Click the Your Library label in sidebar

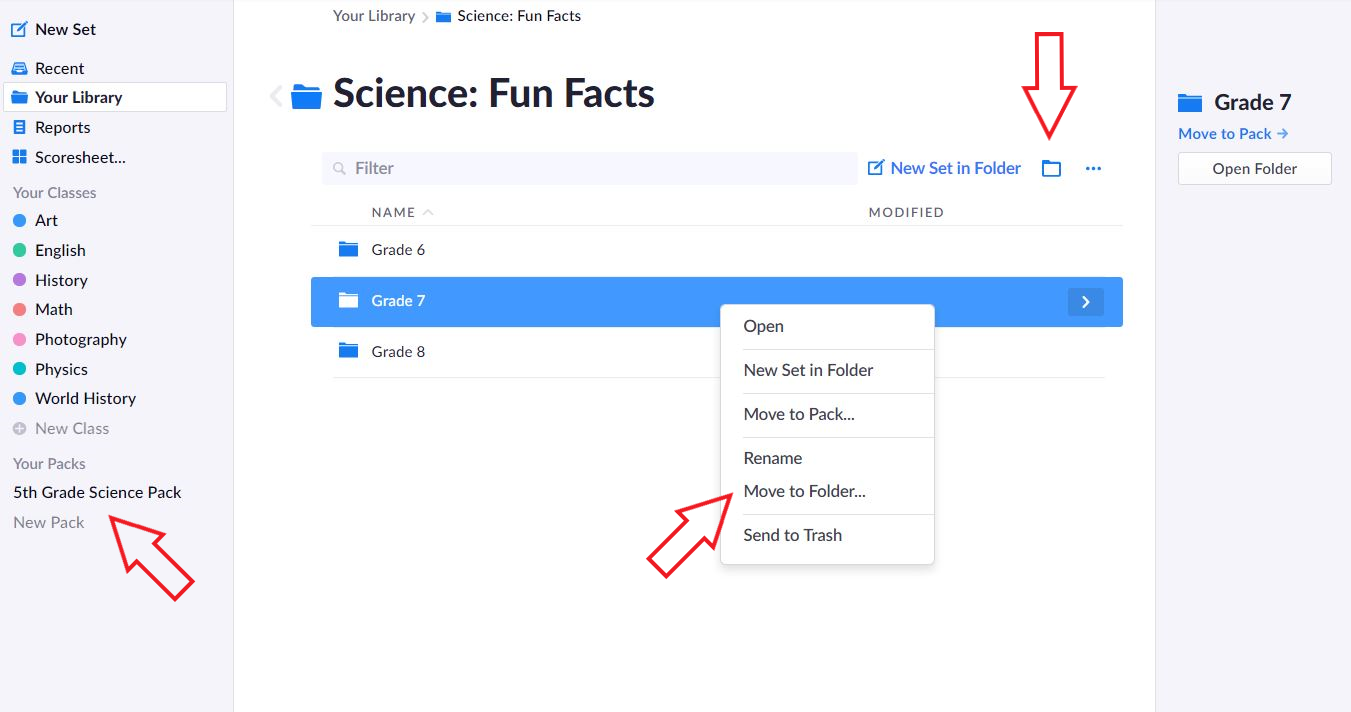click(x=79, y=97)
